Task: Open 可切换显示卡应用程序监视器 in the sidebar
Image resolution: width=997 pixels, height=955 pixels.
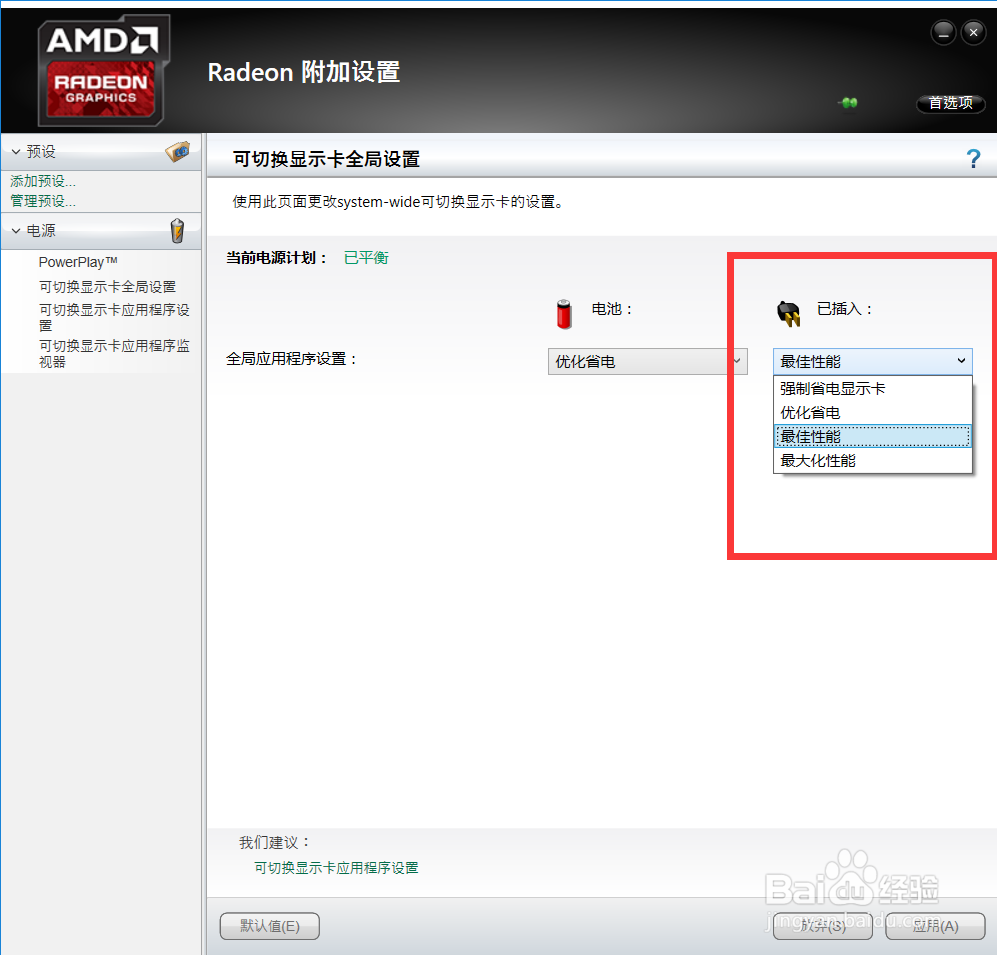Action: coord(114,353)
